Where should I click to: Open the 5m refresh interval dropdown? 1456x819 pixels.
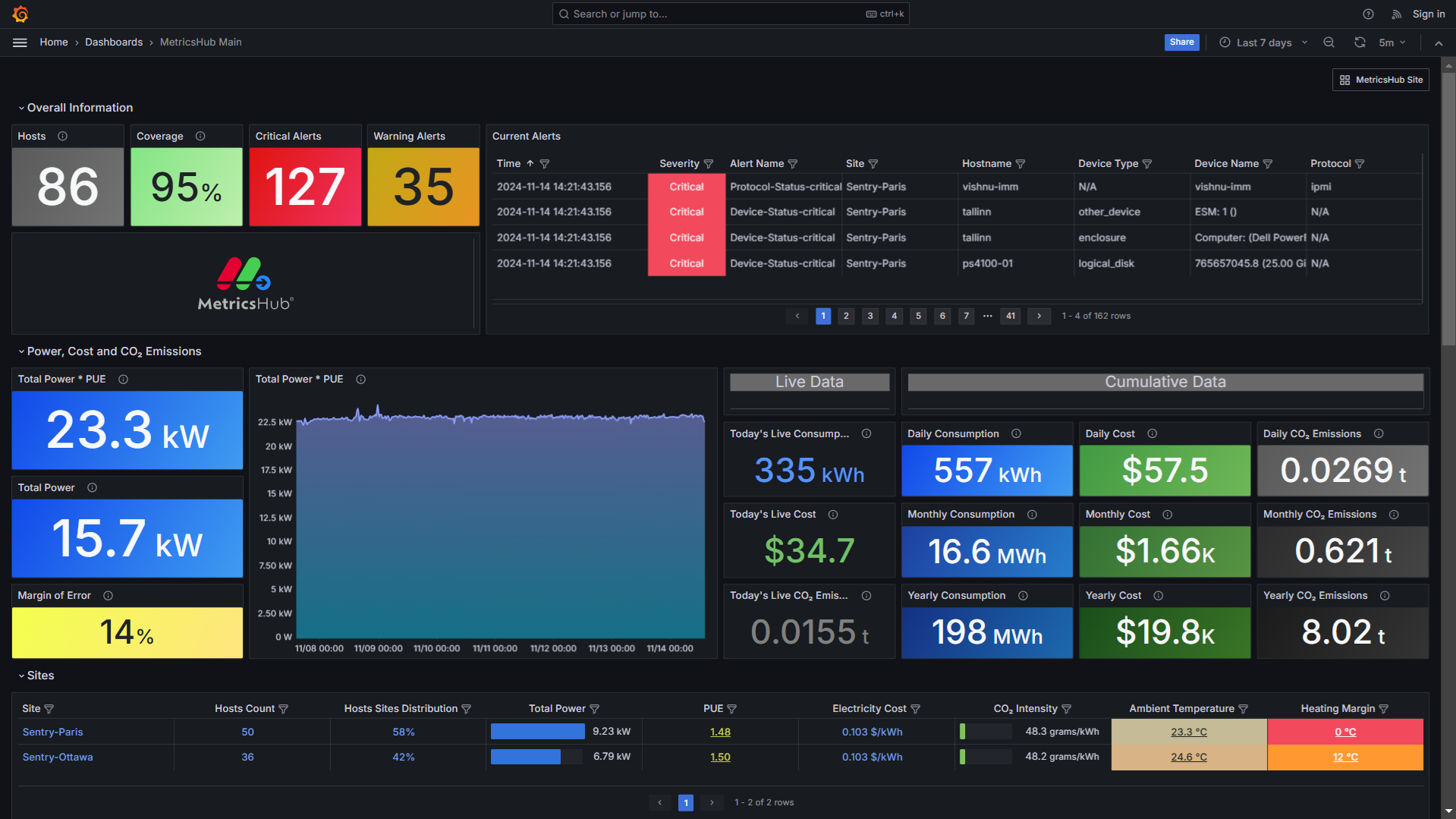tap(1392, 43)
